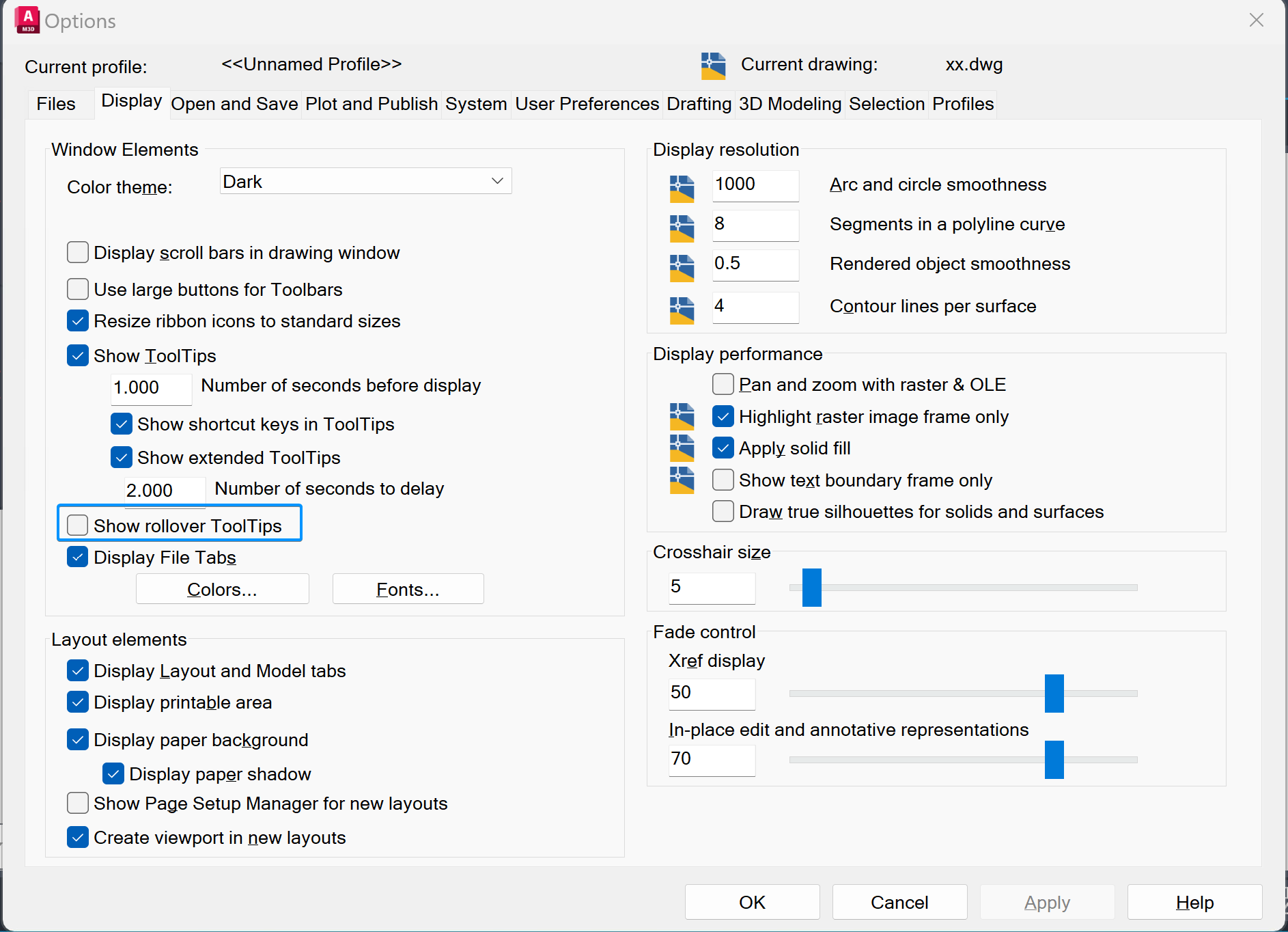Click the drawing icon beside Contour lines per surface
The image size is (1288, 932).
pyautogui.click(x=682, y=310)
